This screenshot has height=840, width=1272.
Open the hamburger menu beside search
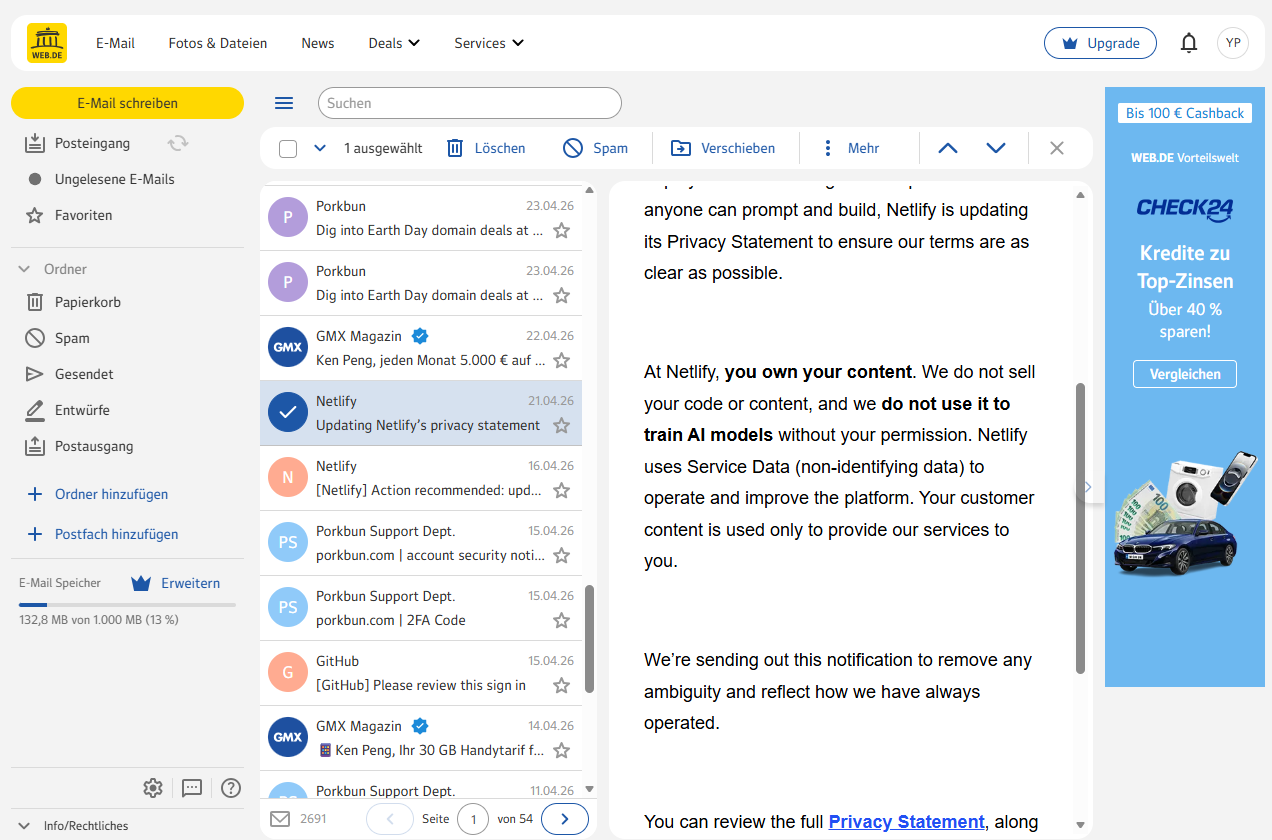(x=284, y=103)
